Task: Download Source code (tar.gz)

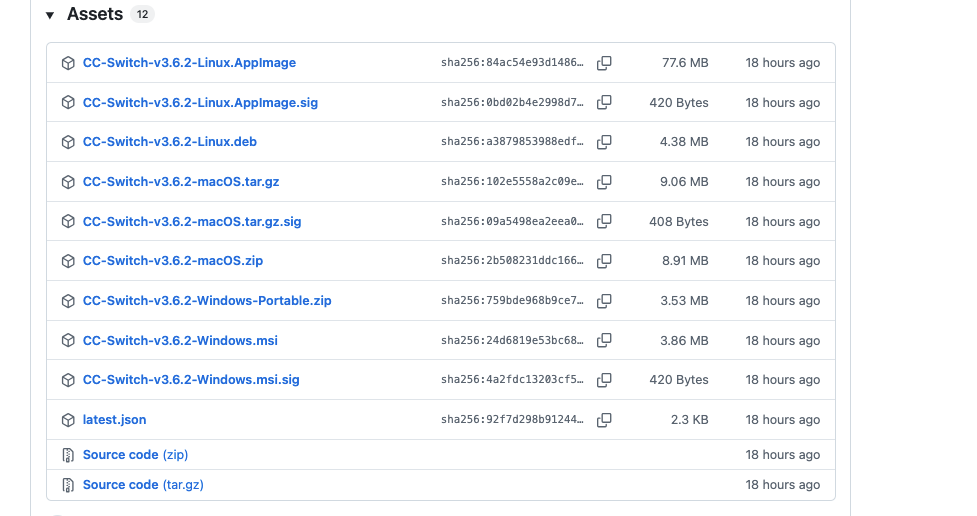Action: (143, 485)
